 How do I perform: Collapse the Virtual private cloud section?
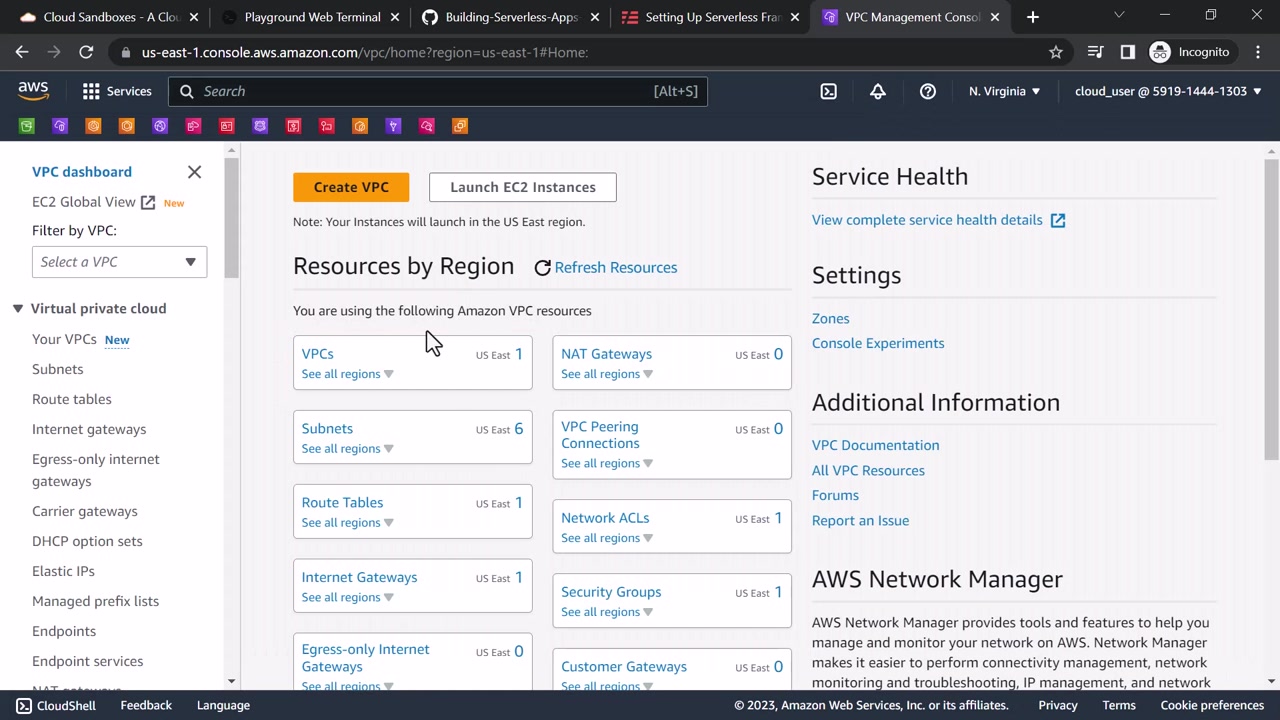tap(18, 309)
